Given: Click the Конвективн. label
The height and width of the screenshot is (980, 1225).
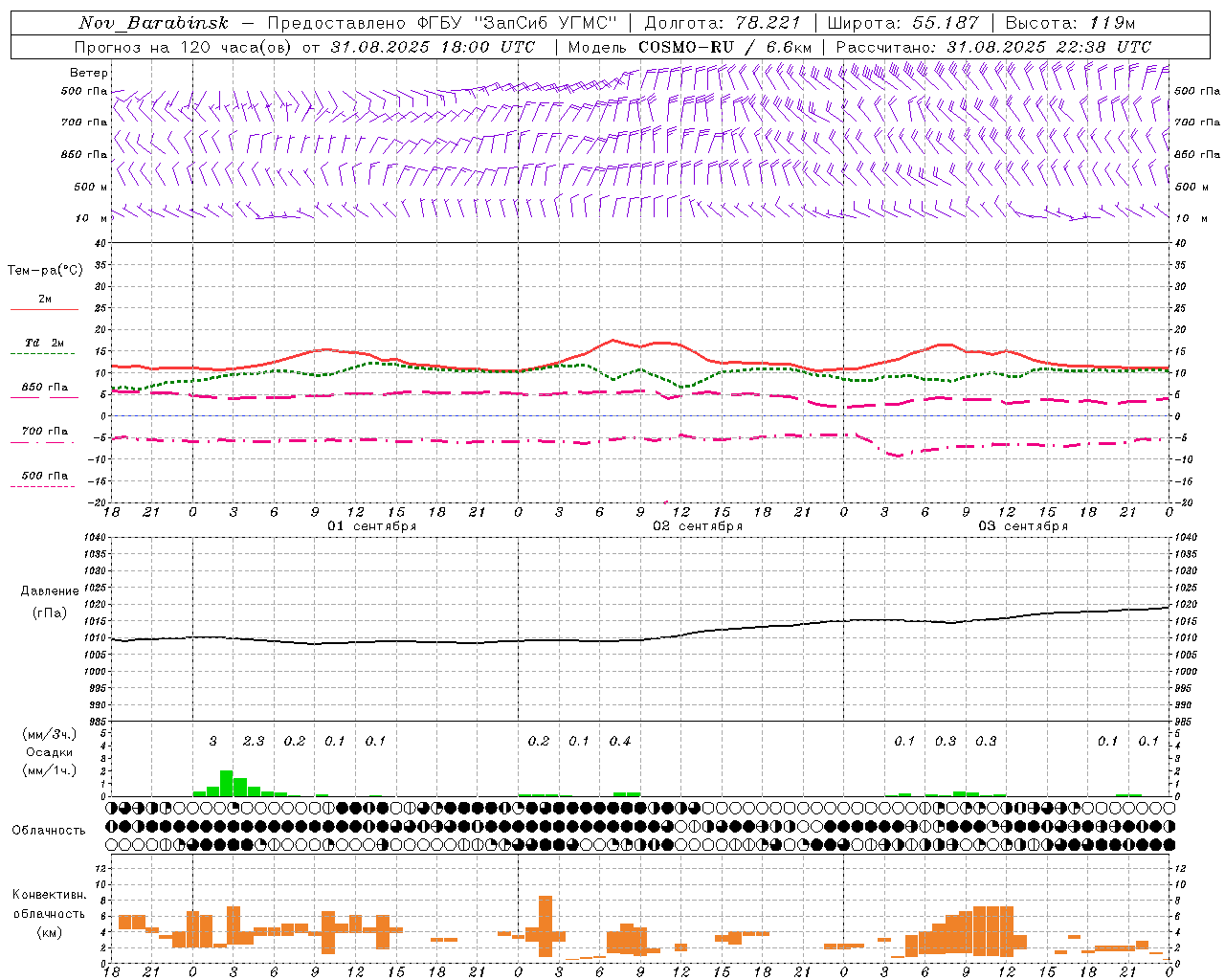Looking at the screenshot, I should [x=50, y=895].
